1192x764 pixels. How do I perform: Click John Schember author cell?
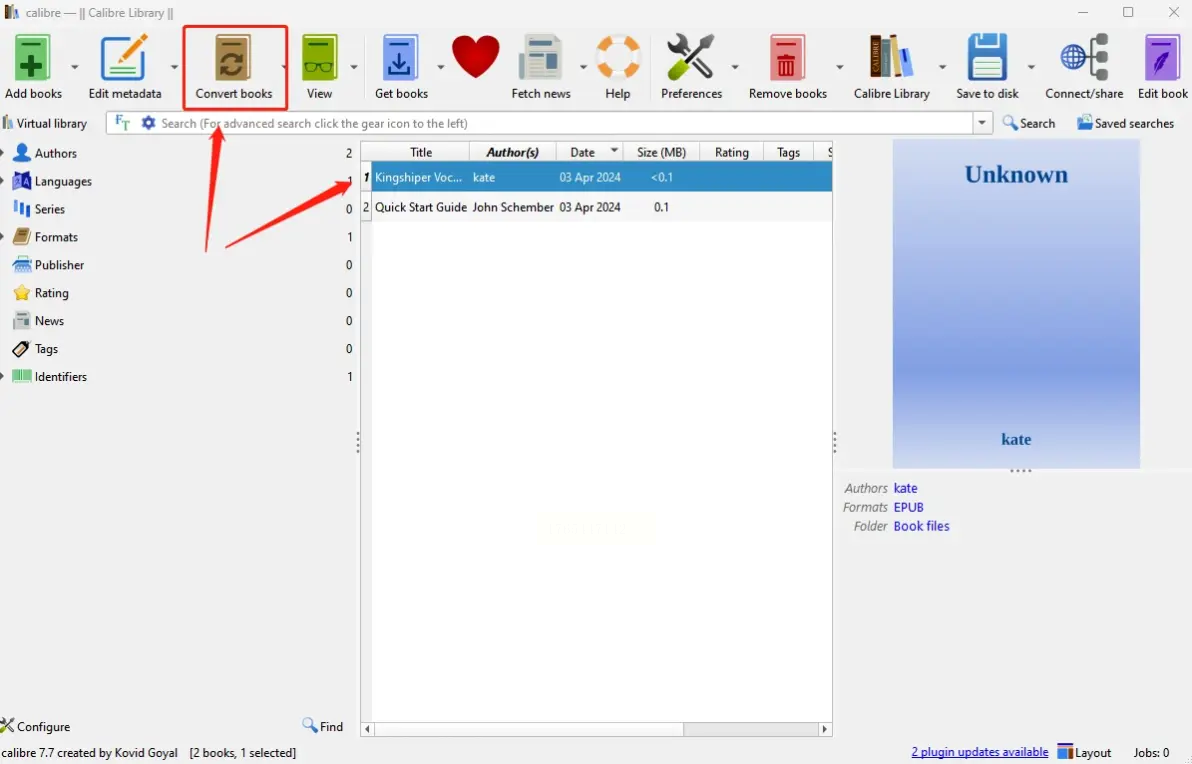513,207
